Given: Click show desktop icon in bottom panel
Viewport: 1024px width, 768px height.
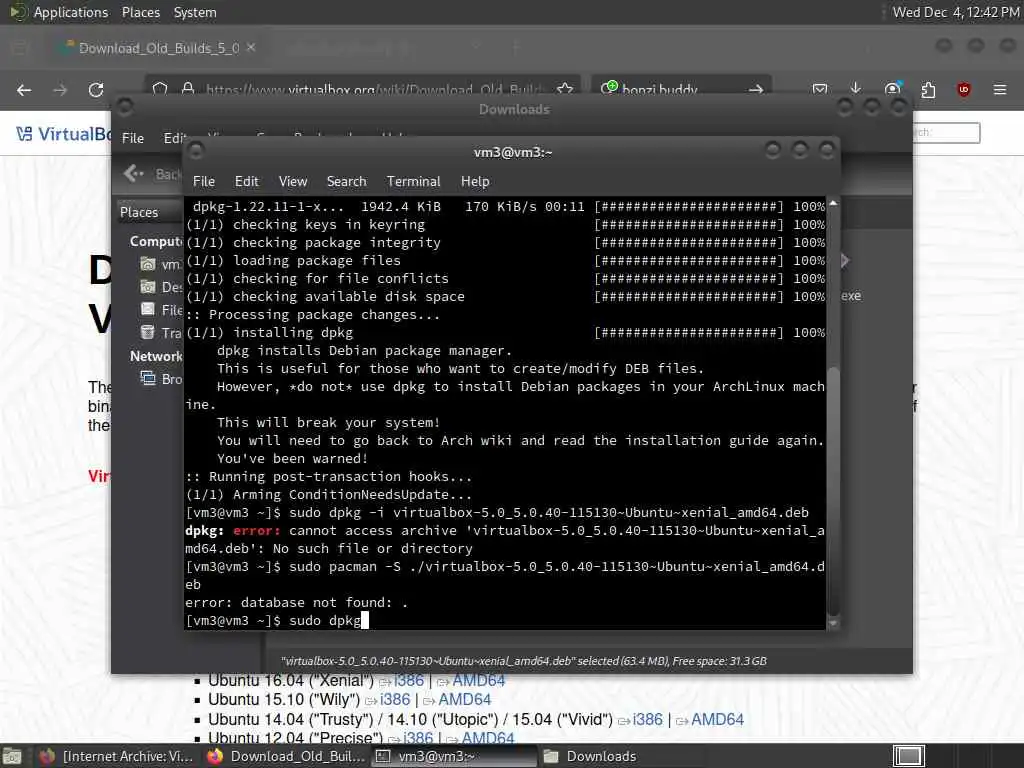Looking at the screenshot, I should [x=12, y=756].
